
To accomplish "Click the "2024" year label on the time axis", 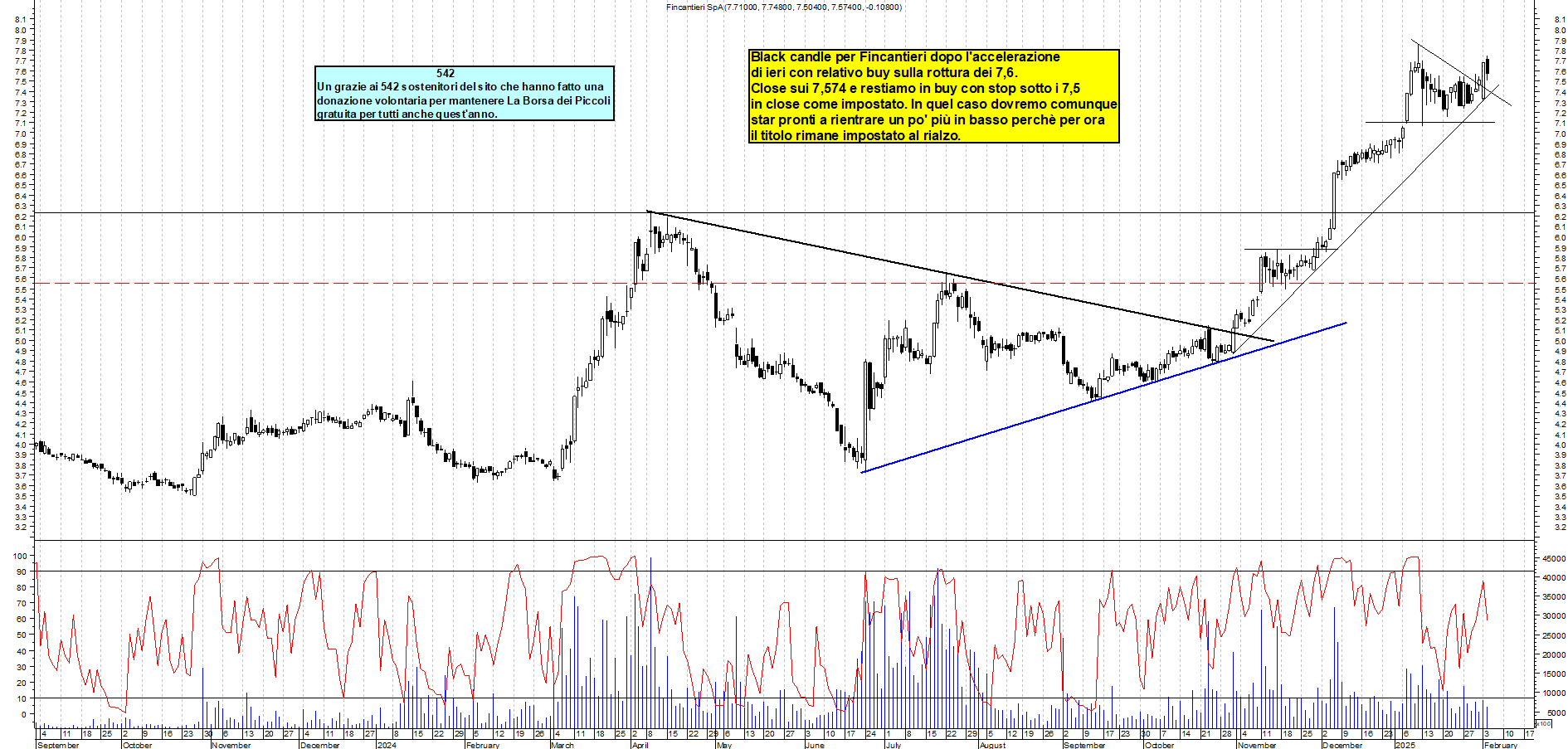I will (x=387, y=745).
